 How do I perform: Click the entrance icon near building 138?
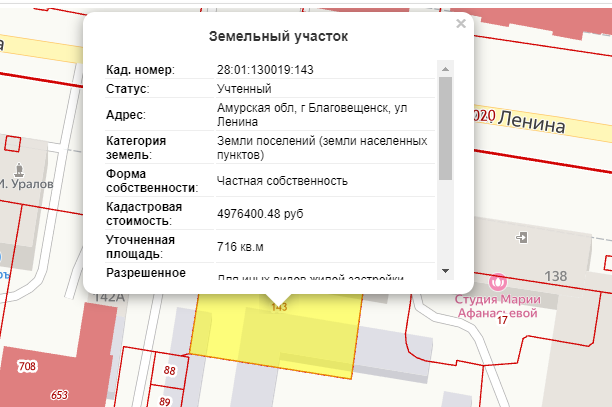tap(521, 237)
